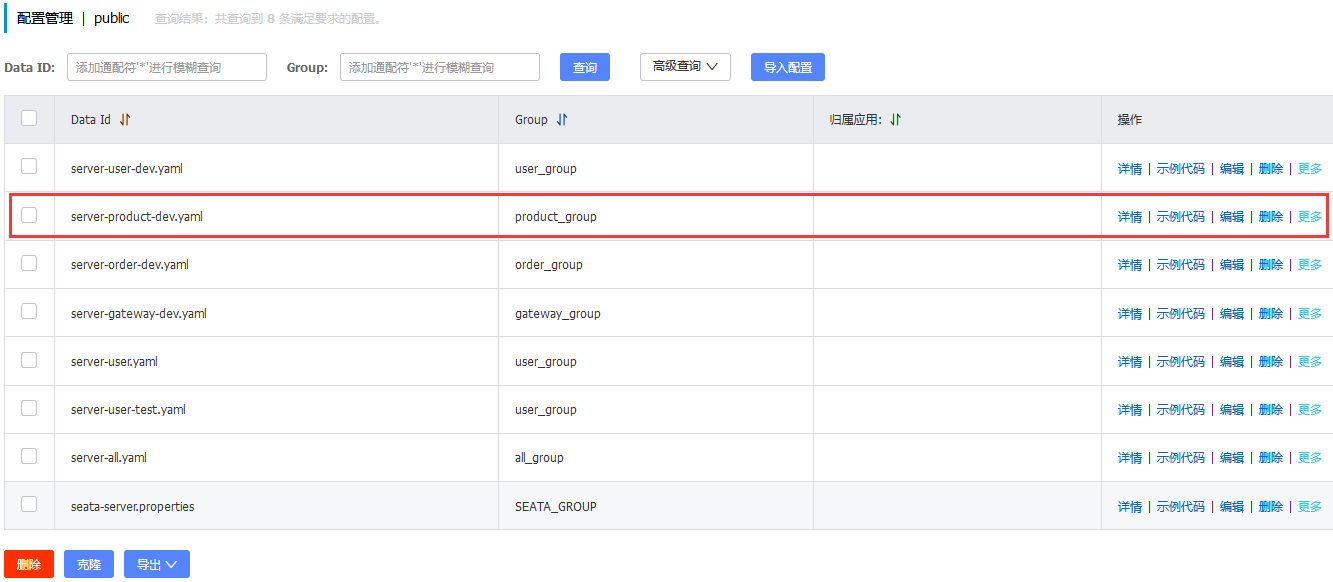
Task: Focus the Data ID search input field
Action: [167, 68]
